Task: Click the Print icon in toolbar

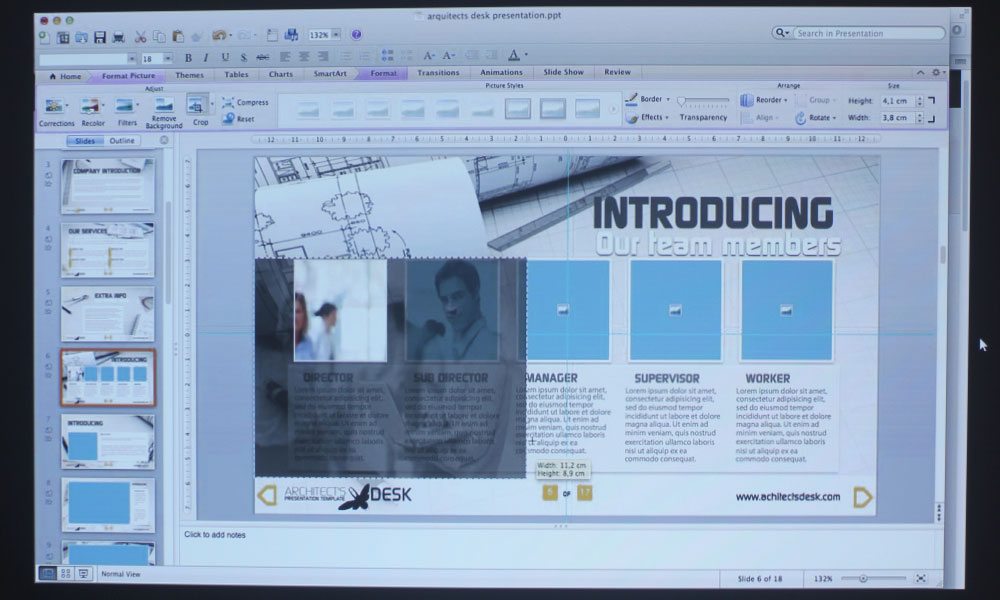Action: (x=118, y=37)
